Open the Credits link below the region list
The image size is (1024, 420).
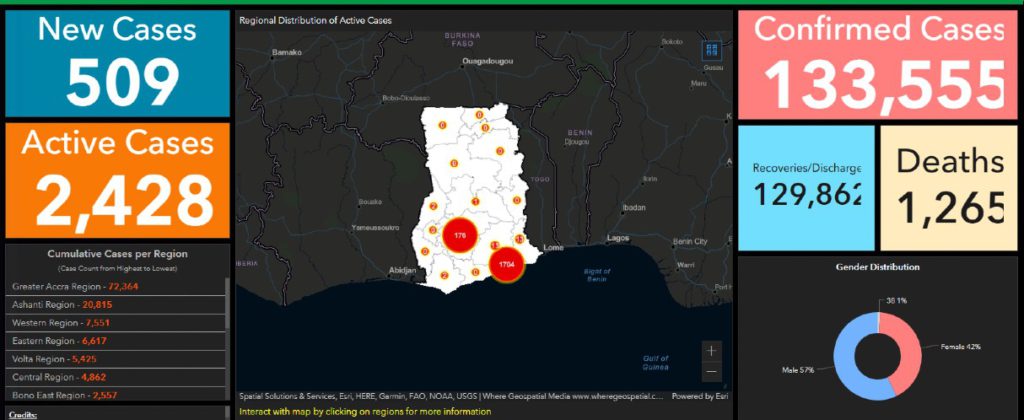pos(22,415)
